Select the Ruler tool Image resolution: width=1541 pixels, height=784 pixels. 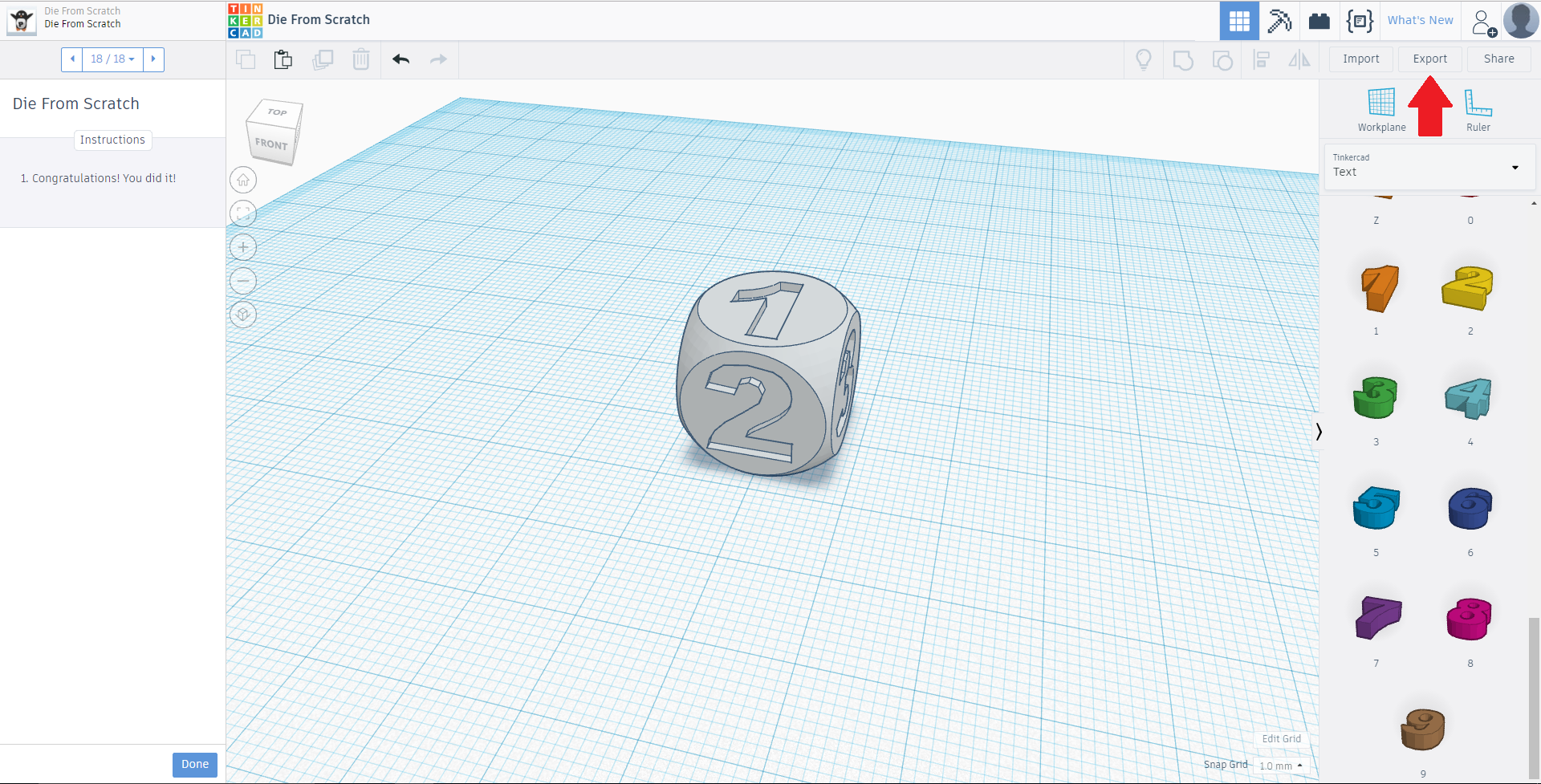point(1478,111)
